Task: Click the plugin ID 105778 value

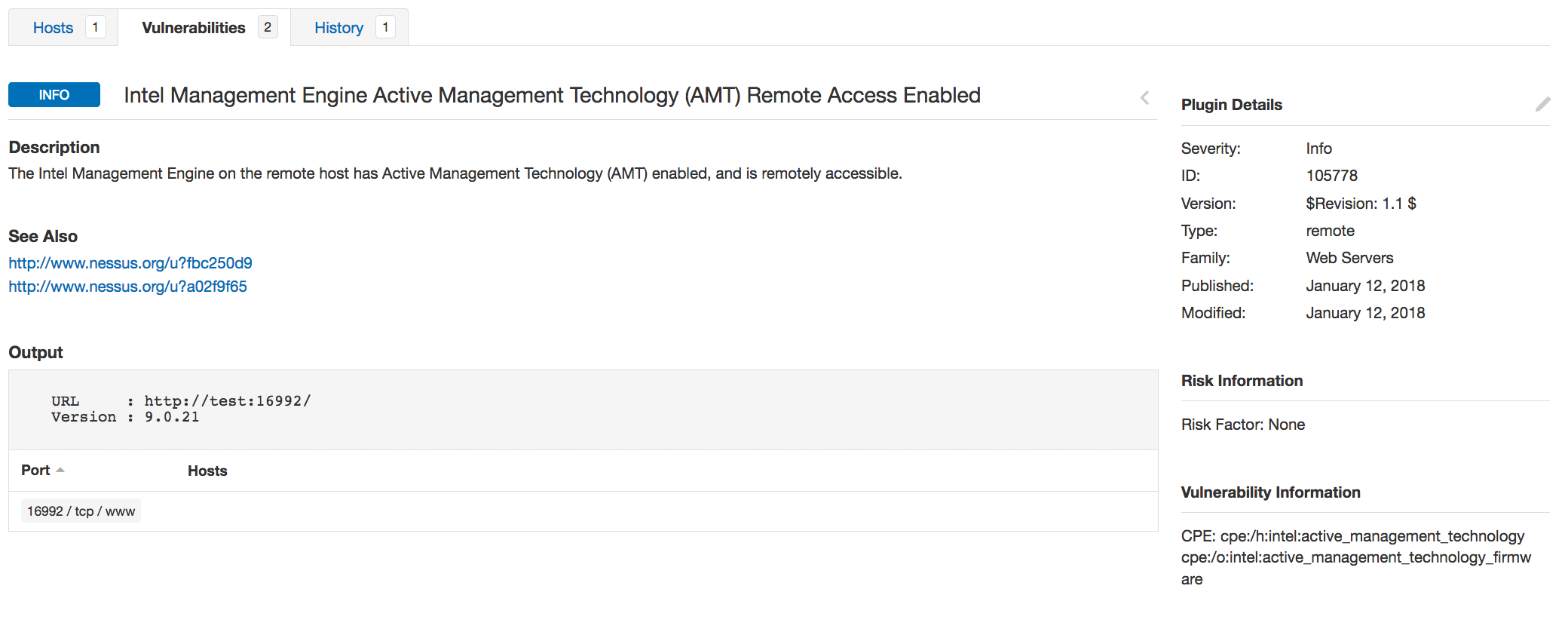Action: [1331, 176]
